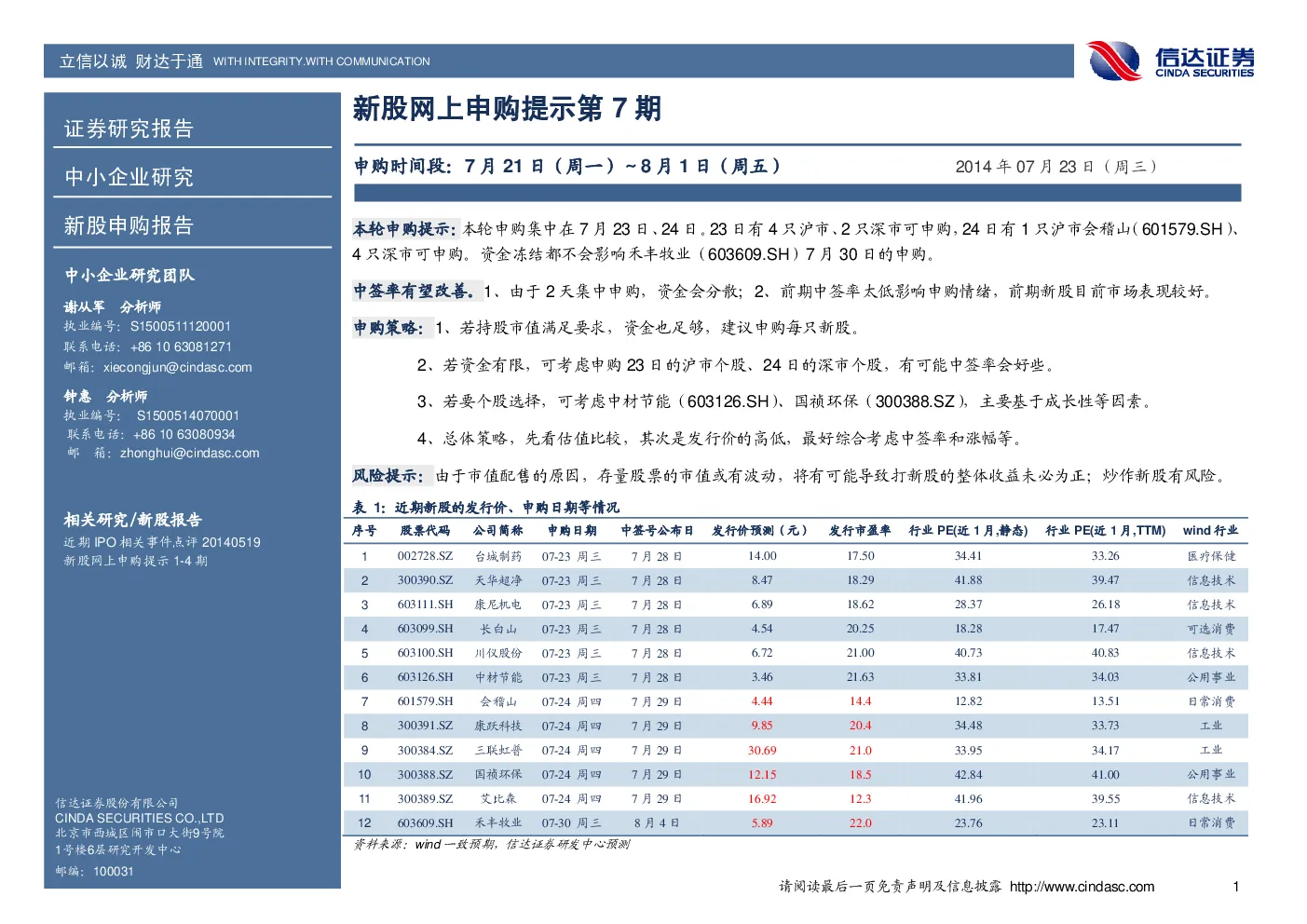Click postal code 100031

tap(114, 872)
